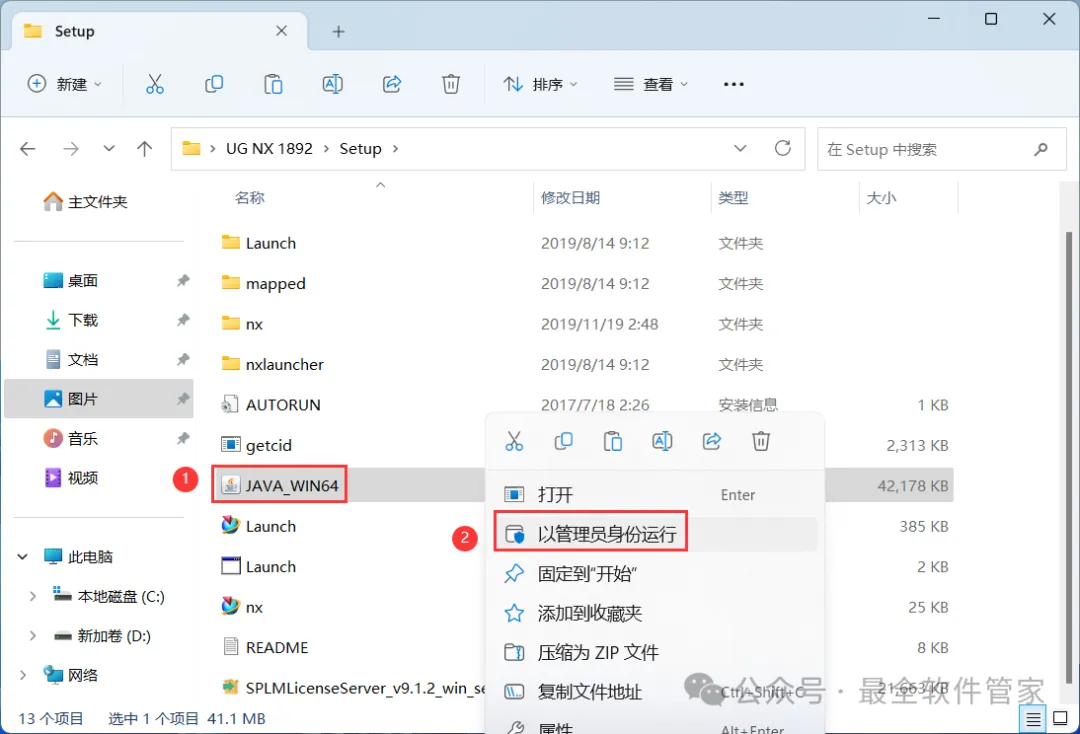Open 主文件夹 in sidebar
Viewport: 1080px width, 734px height.
(x=85, y=202)
